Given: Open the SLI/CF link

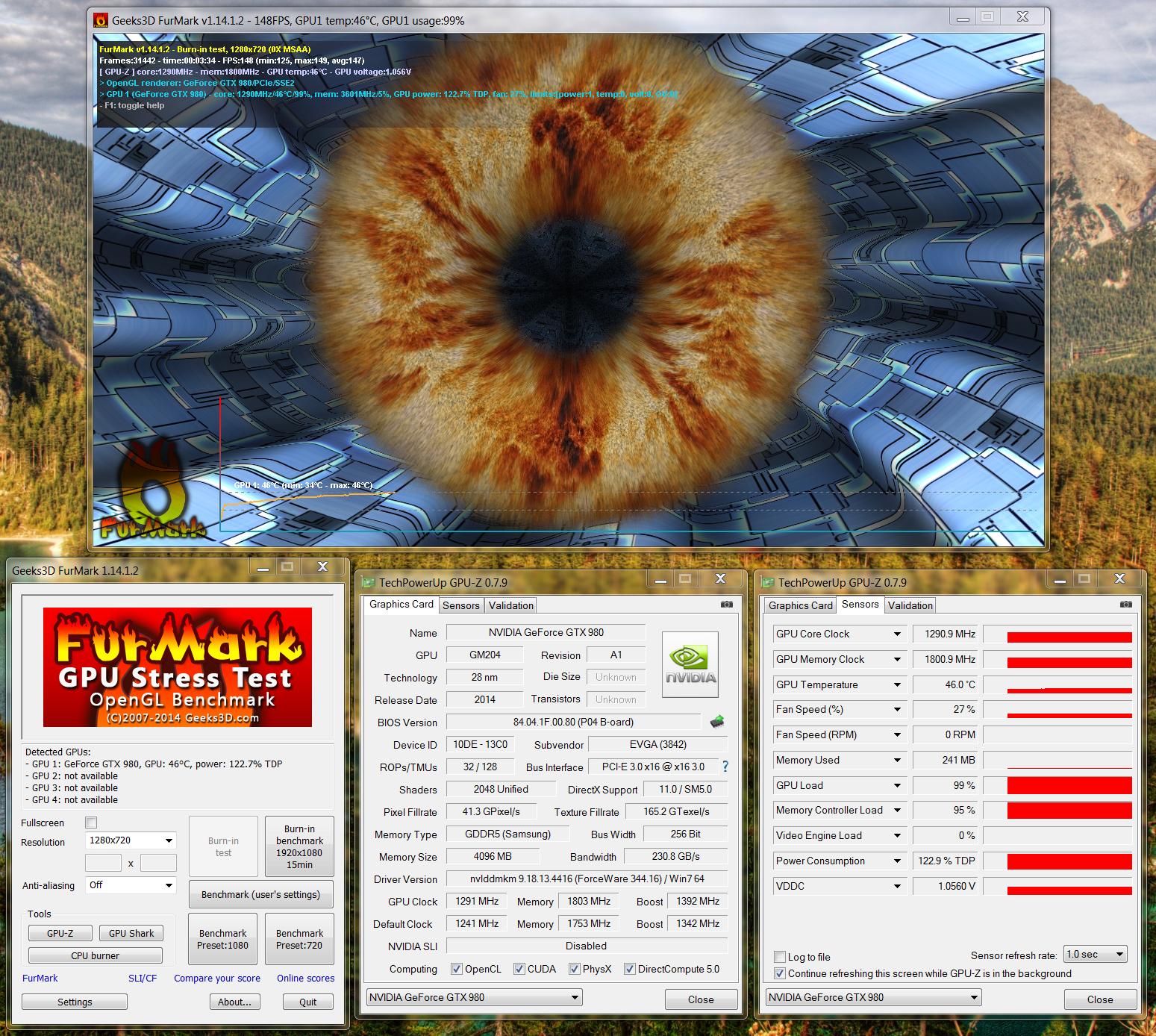Looking at the screenshot, I should (x=143, y=978).
